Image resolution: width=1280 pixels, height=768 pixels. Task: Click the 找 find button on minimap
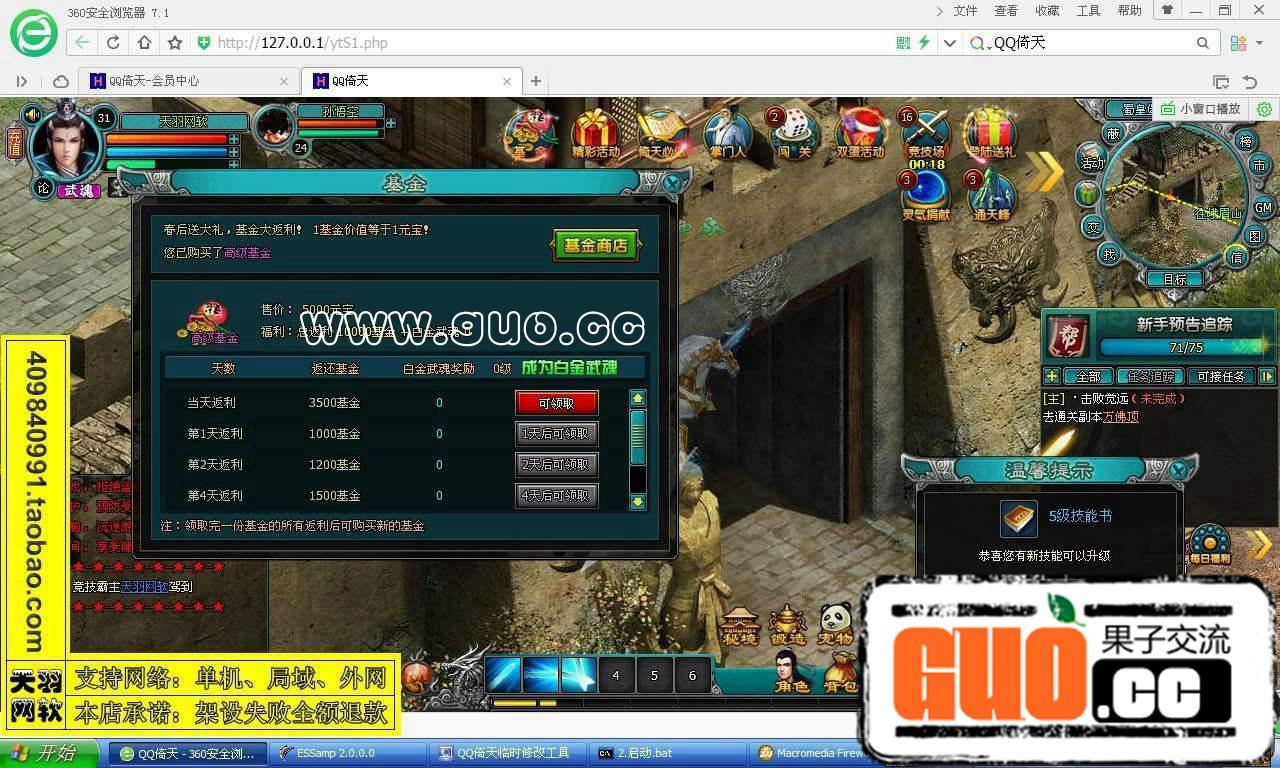[x=1109, y=254]
